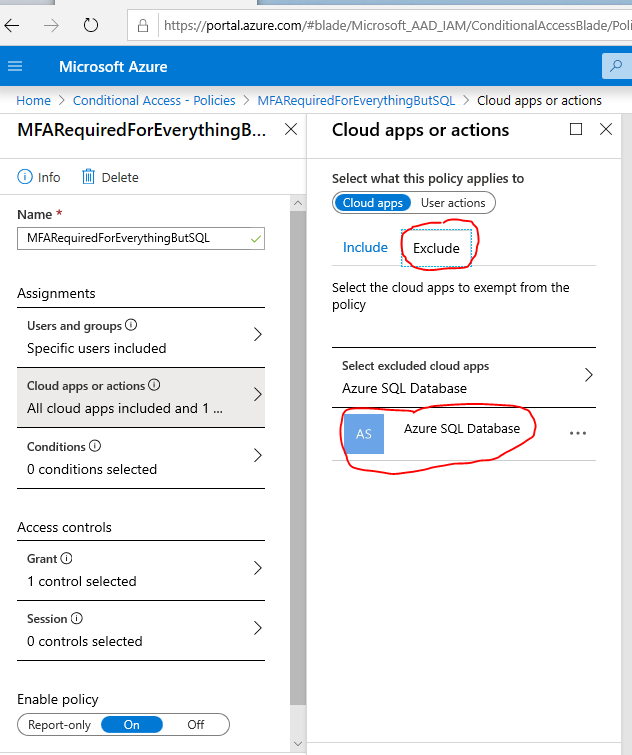Viewport: 632px width, 755px height.
Task: Set Enable policy to Report-only
Action: tap(59, 725)
